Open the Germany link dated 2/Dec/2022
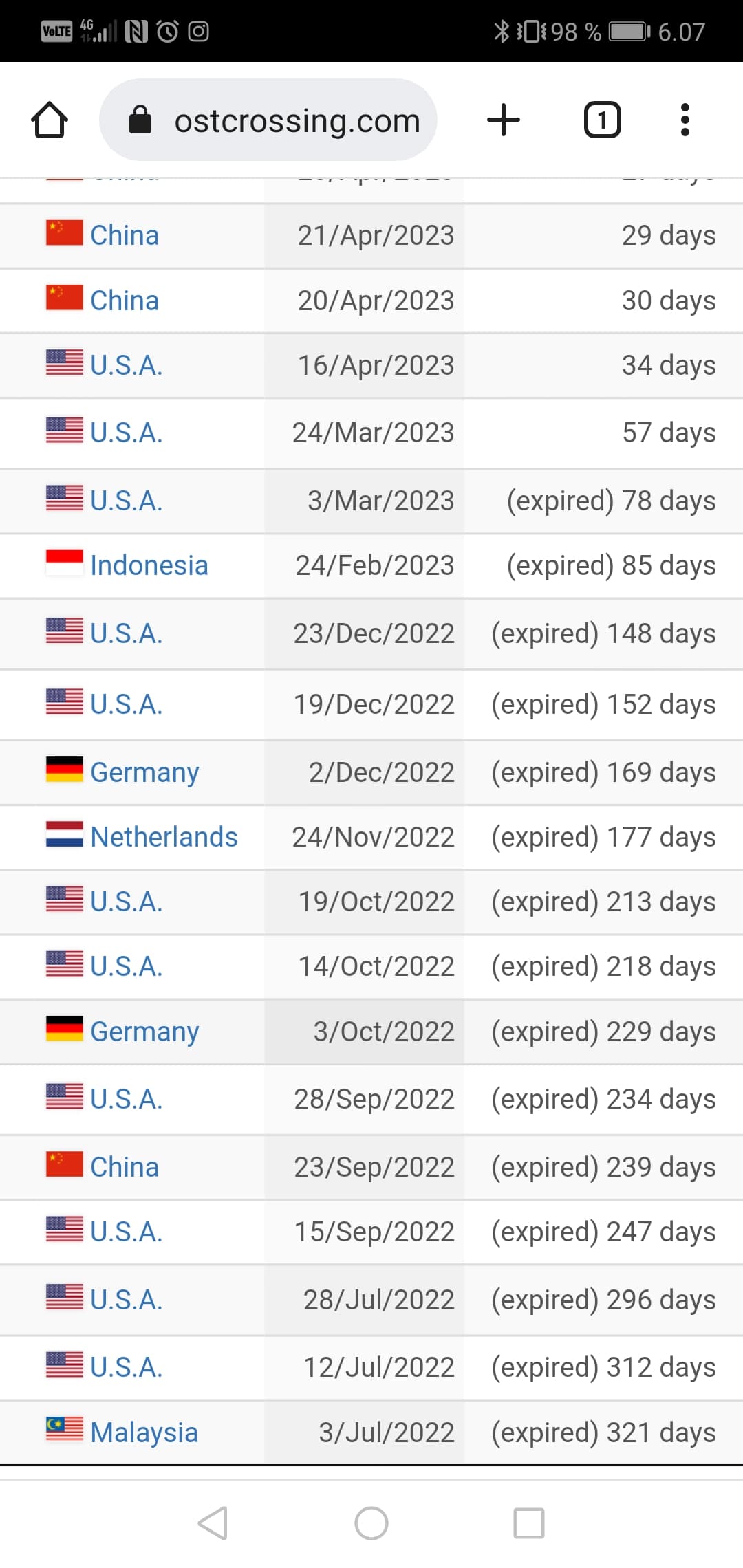This screenshot has width=743, height=1568. [144, 772]
